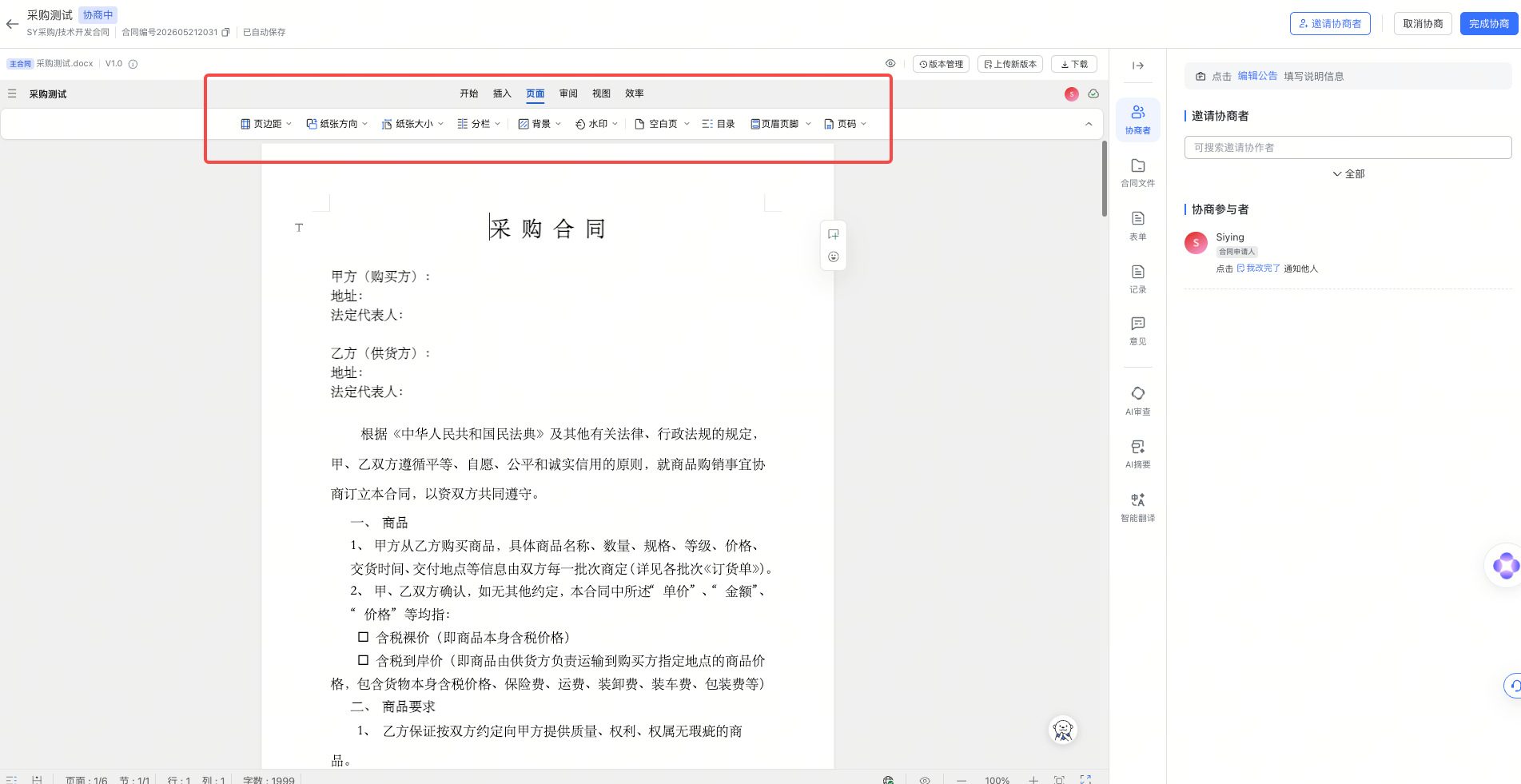Click the document vertical scrollbar

1104,178
